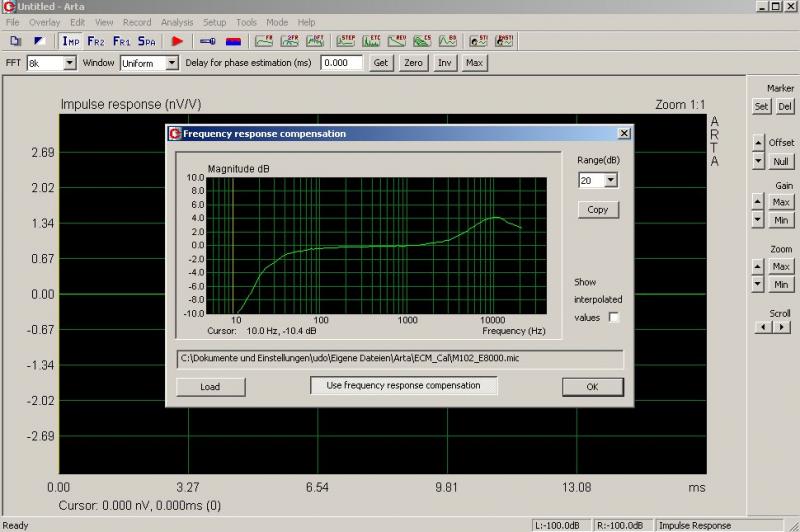800x532 pixels.
Task: Select the IMP impulse response mode
Action: click(x=71, y=41)
